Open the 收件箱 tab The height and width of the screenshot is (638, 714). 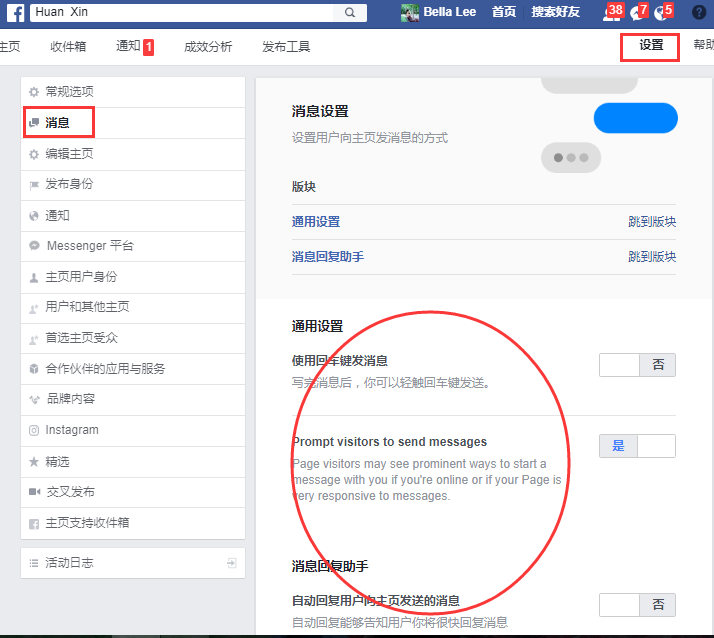coord(68,46)
